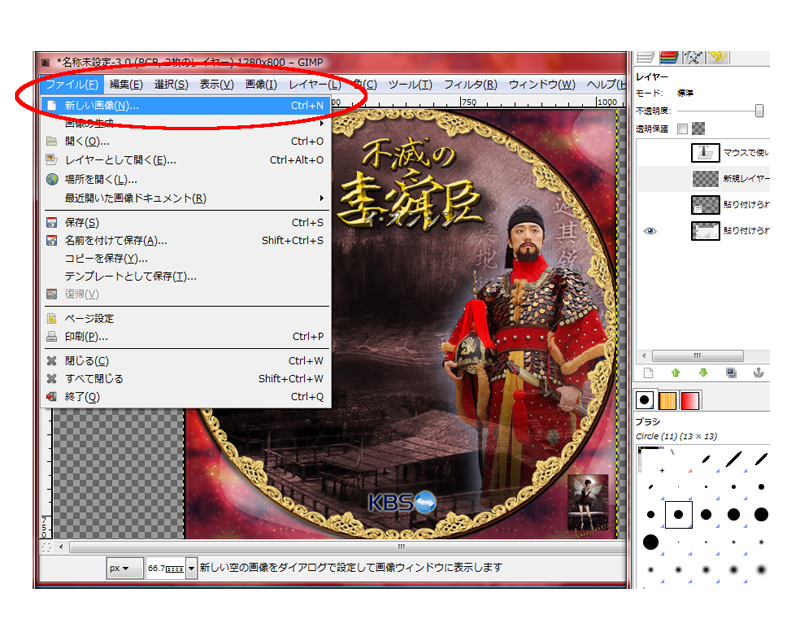Click the レイヤーとして開く(E) icon in File menu

click(52, 160)
